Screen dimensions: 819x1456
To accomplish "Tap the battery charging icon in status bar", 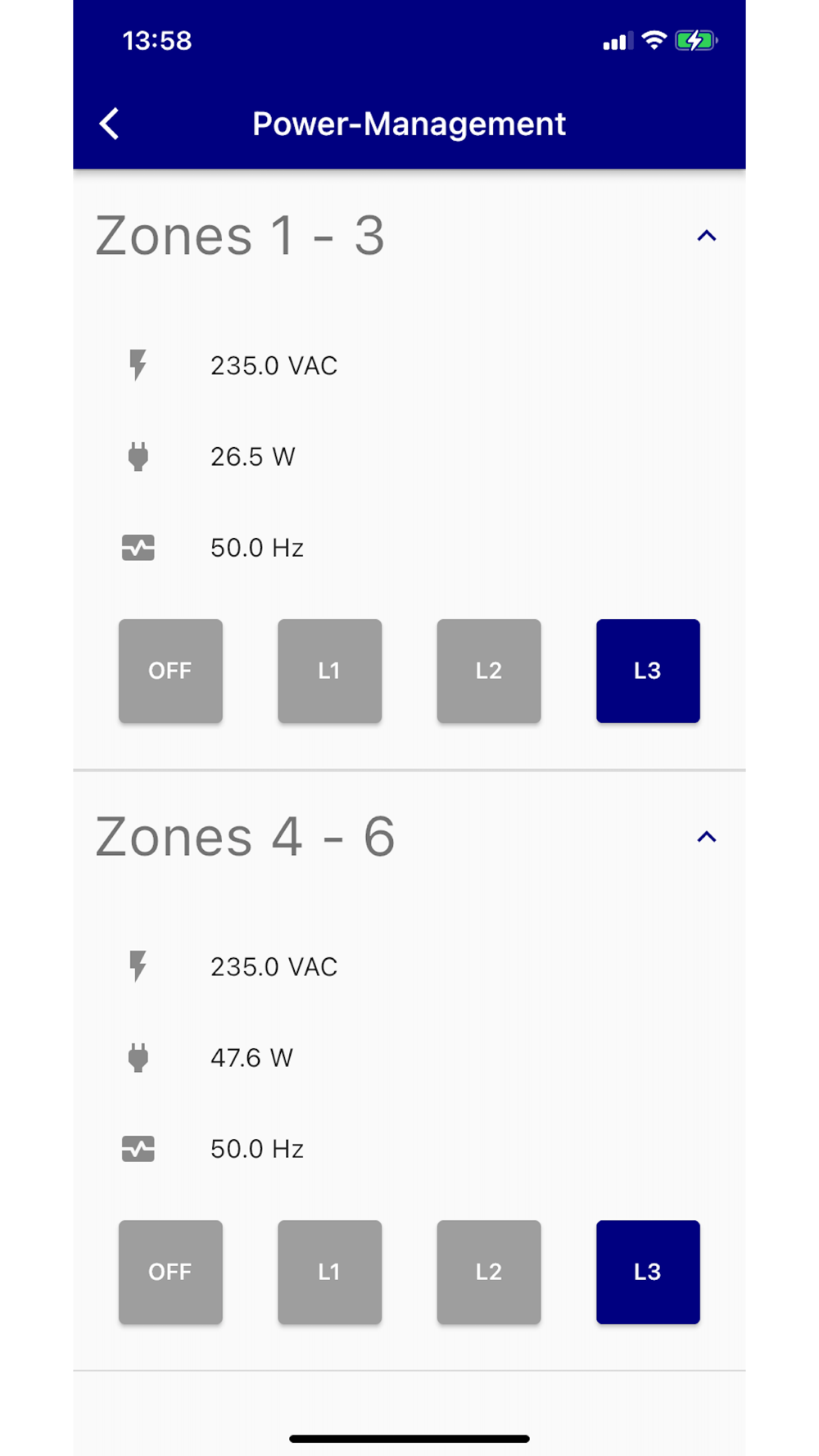I will point(696,40).
